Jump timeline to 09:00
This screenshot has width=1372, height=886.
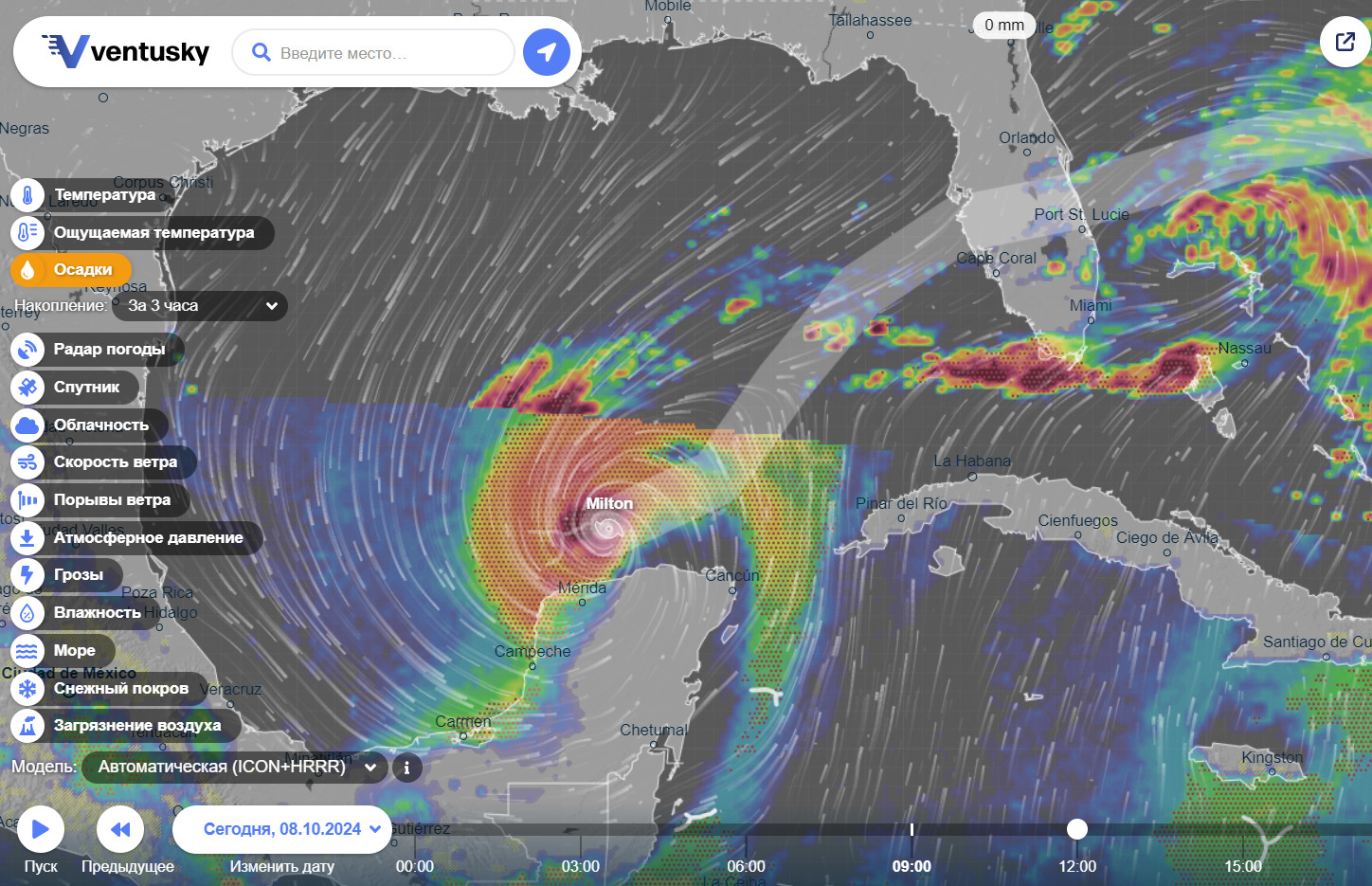click(912, 866)
